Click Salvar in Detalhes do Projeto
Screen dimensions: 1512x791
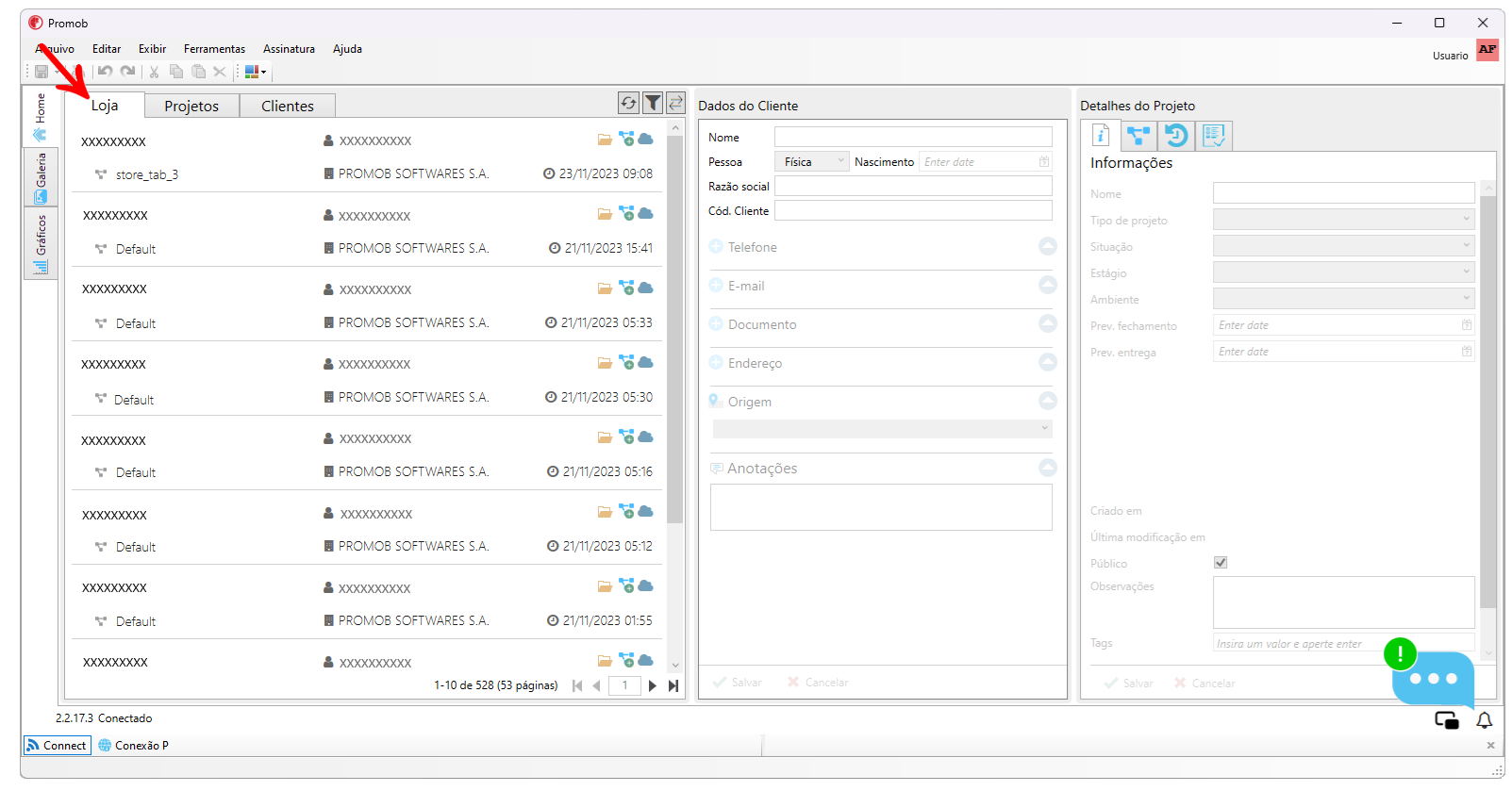pyautogui.click(x=1129, y=684)
